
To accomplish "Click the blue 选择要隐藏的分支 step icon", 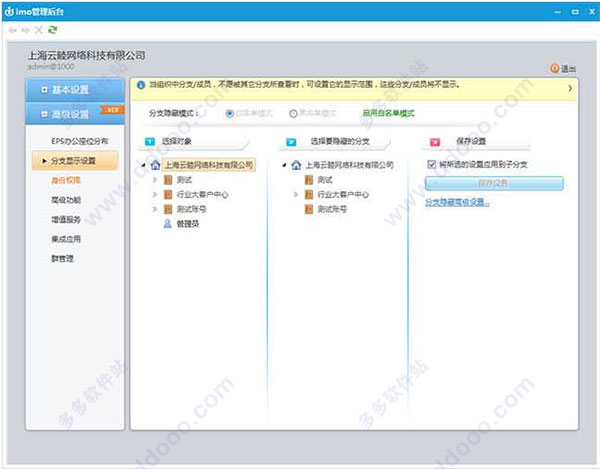I will [x=291, y=142].
